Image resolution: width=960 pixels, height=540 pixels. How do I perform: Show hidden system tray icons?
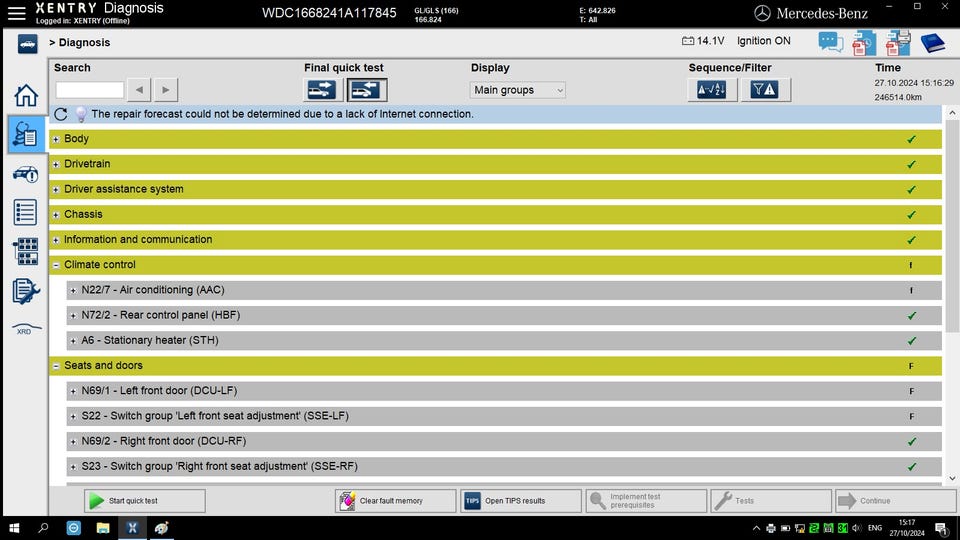[756, 528]
